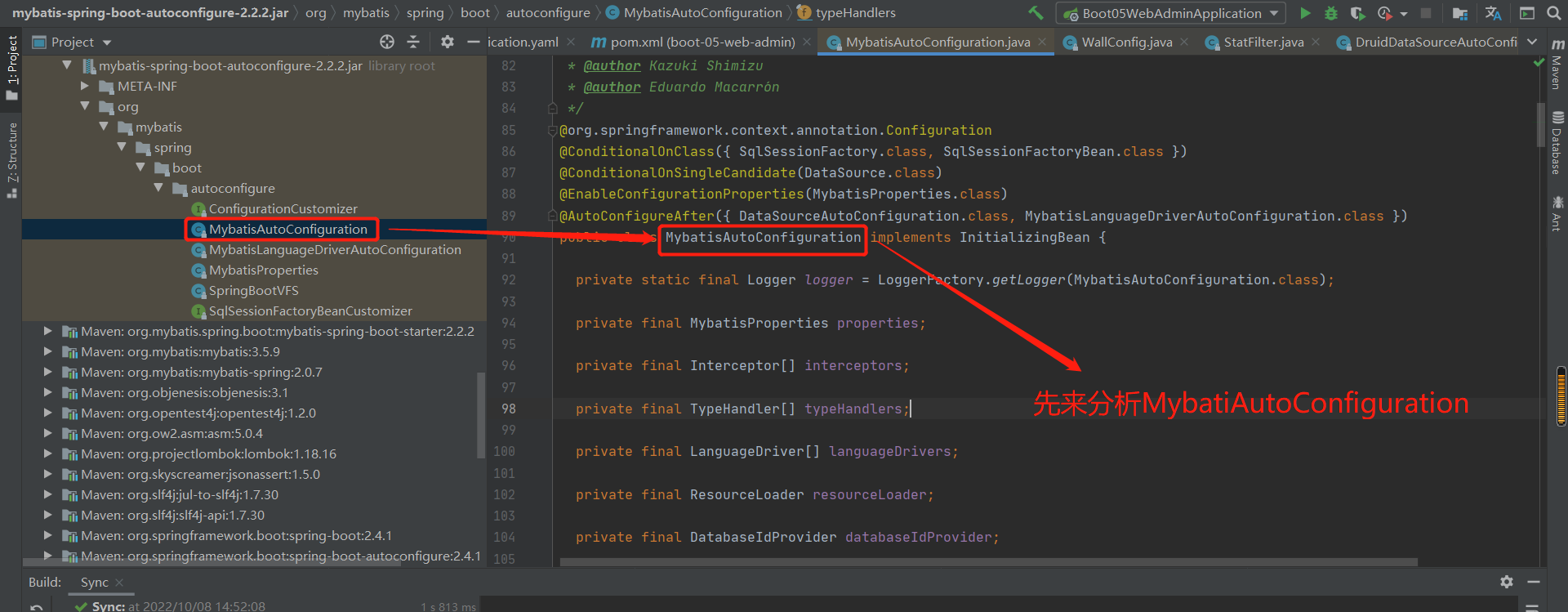Hide the Project panel with minus icon
The height and width of the screenshot is (612, 1568).
pos(473,42)
